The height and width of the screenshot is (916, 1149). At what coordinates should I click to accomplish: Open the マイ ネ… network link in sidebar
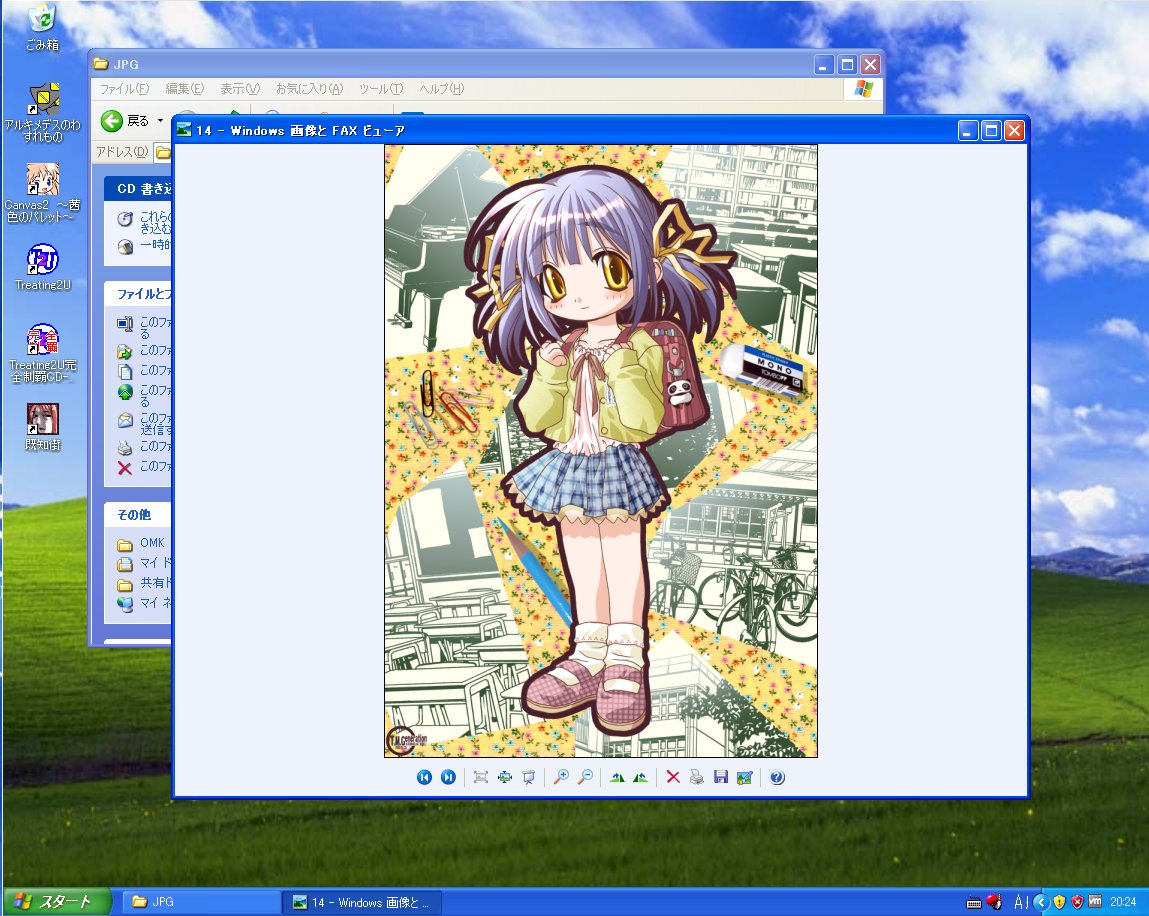tap(155, 602)
